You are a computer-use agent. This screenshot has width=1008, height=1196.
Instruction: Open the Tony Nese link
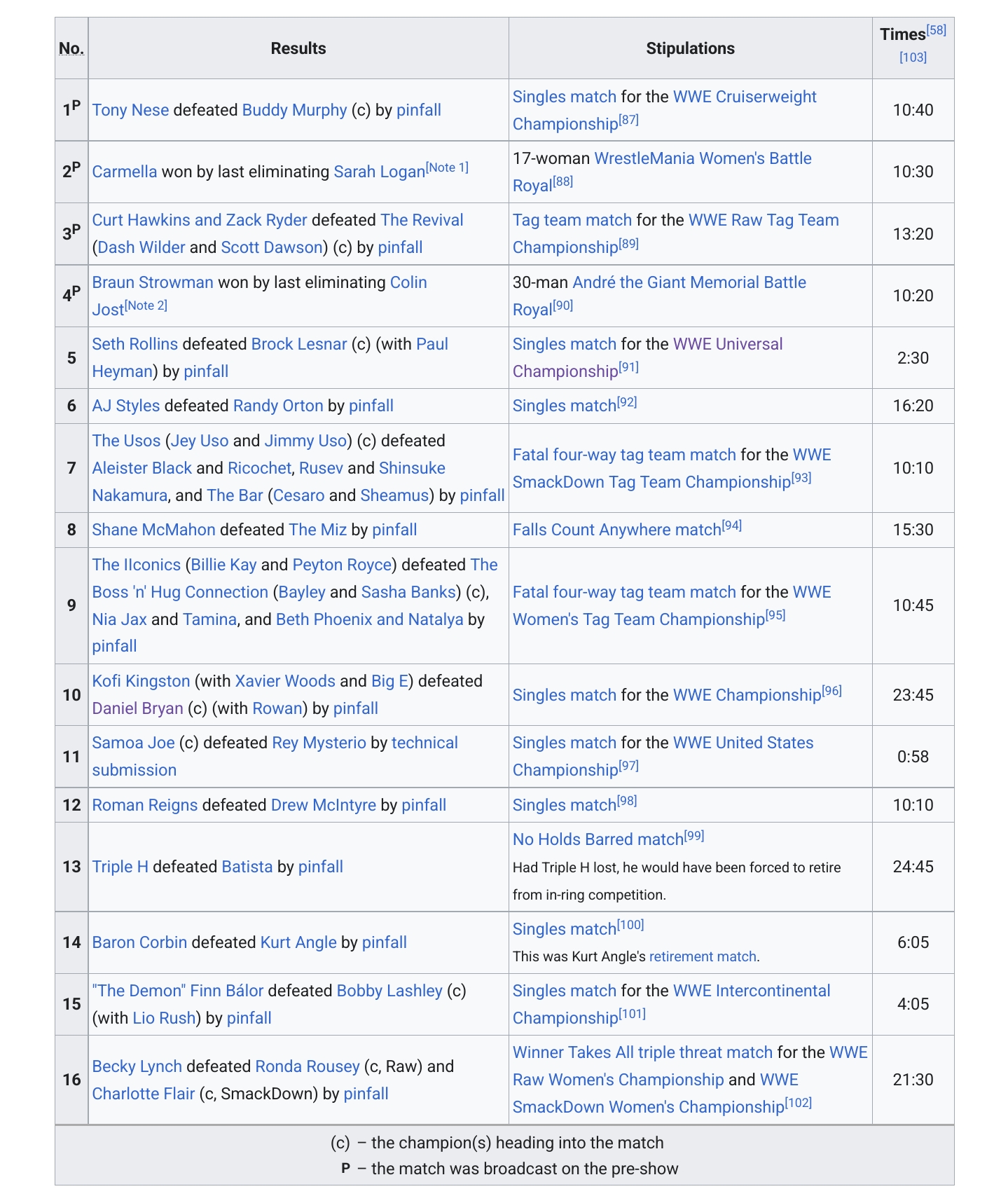pos(130,110)
